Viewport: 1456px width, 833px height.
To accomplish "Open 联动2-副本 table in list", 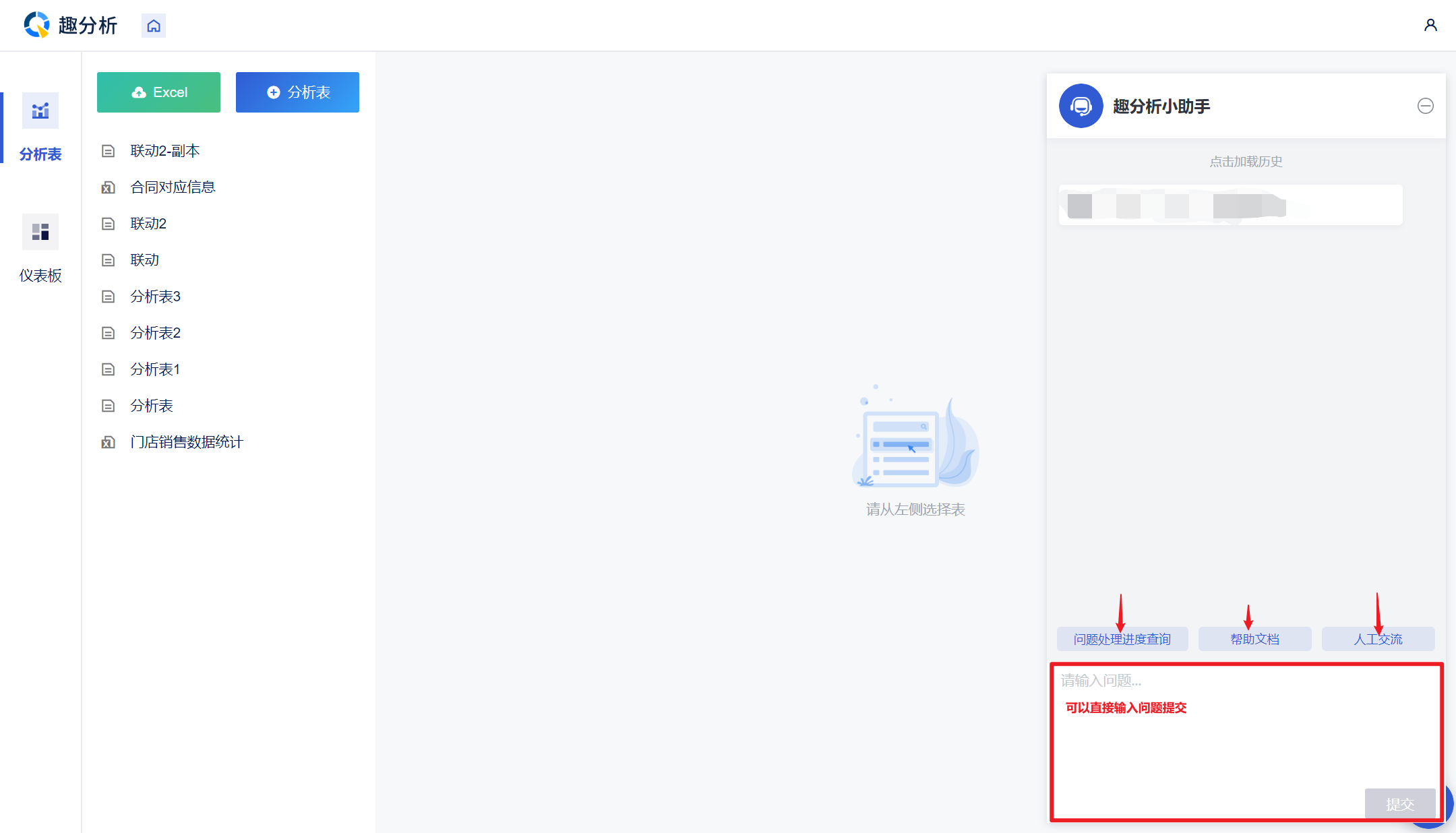I will click(x=165, y=151).
